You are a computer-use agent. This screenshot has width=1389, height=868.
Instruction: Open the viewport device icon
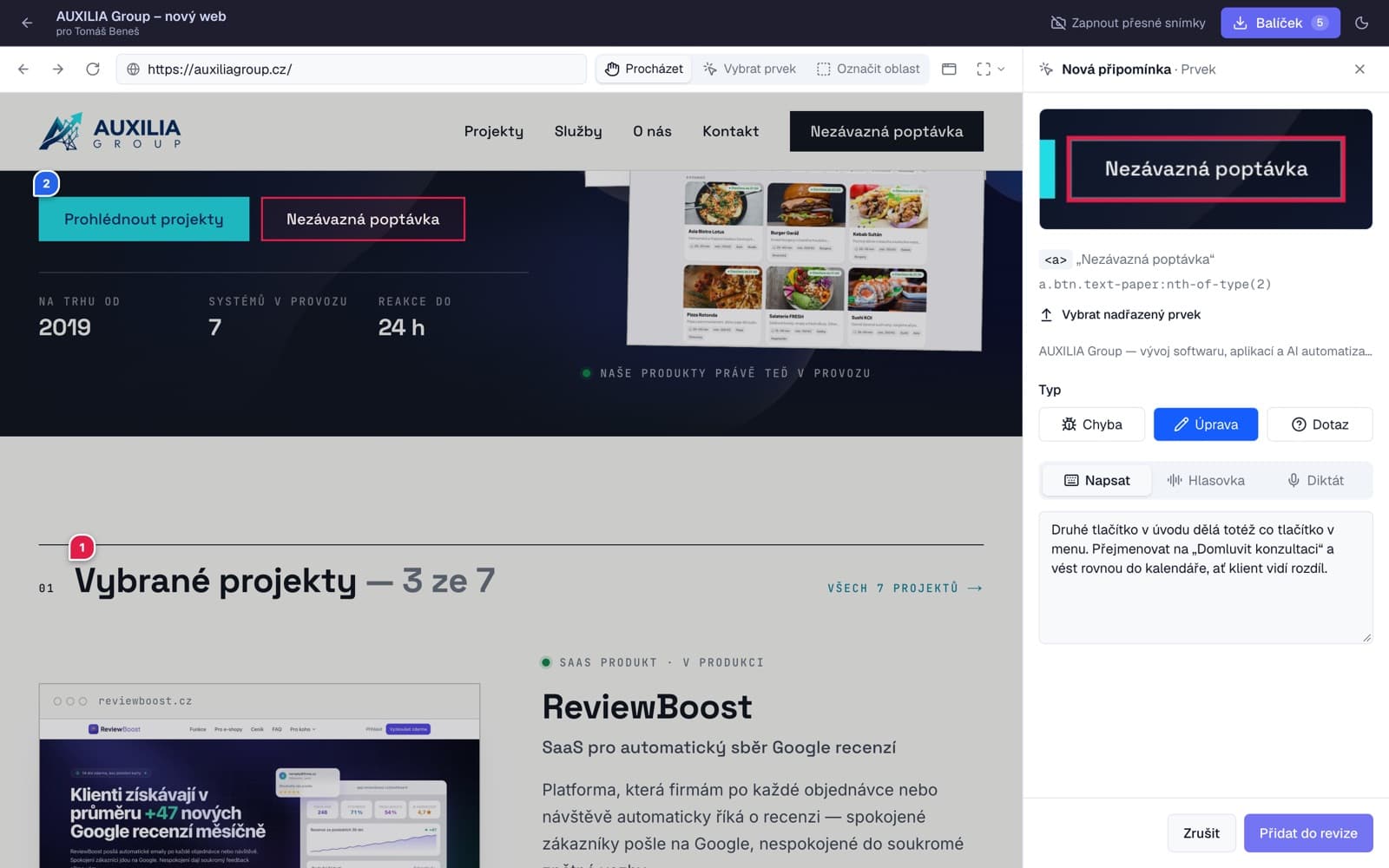tap(949, 69)
